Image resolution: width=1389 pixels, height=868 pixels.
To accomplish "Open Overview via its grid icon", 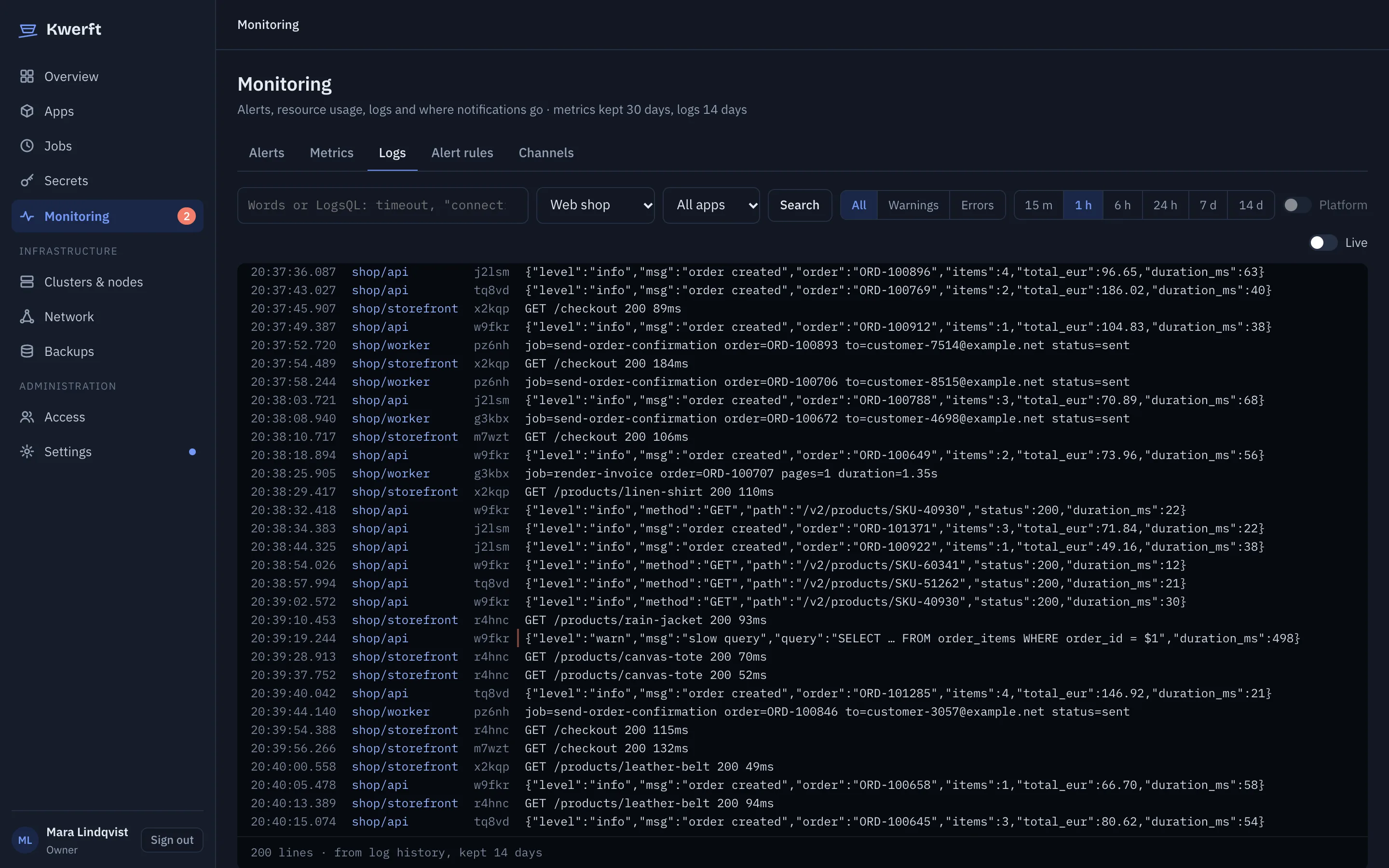I will click(27, 76).
